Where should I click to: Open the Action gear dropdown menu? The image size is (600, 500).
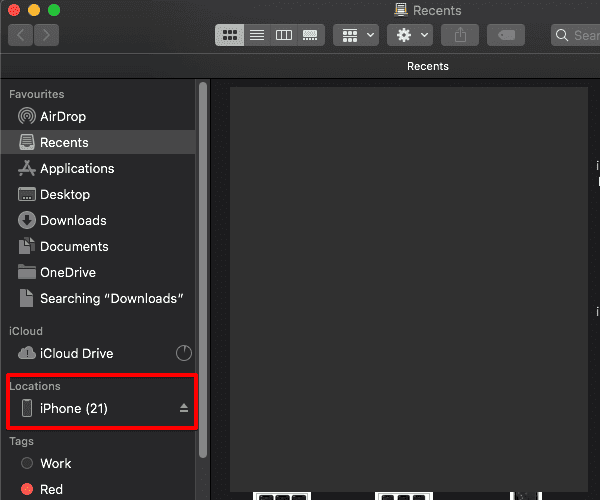[x=411, y=35]
